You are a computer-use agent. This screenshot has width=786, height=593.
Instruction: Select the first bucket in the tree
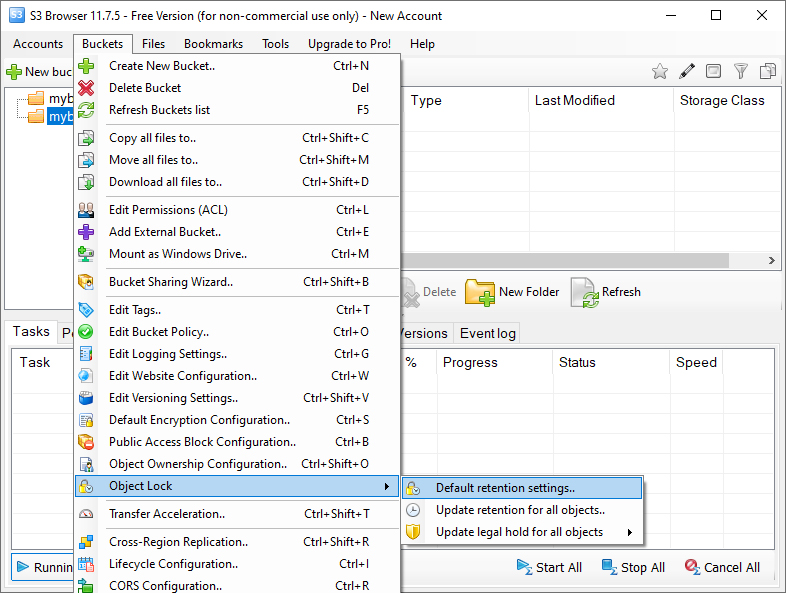(x=61, y=98)
